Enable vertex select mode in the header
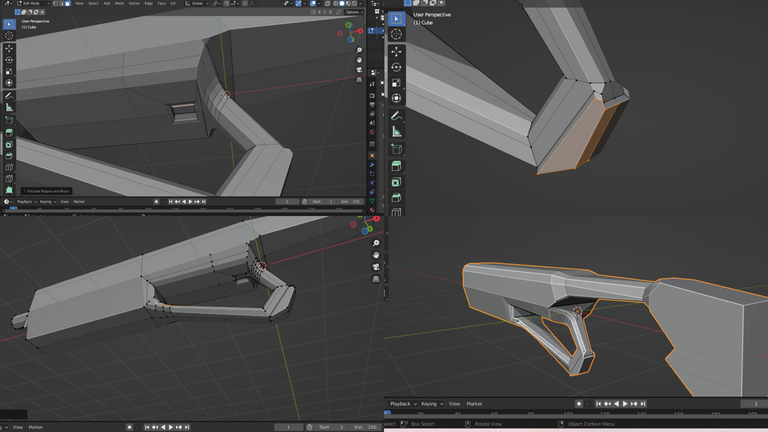 coord(55,3)
